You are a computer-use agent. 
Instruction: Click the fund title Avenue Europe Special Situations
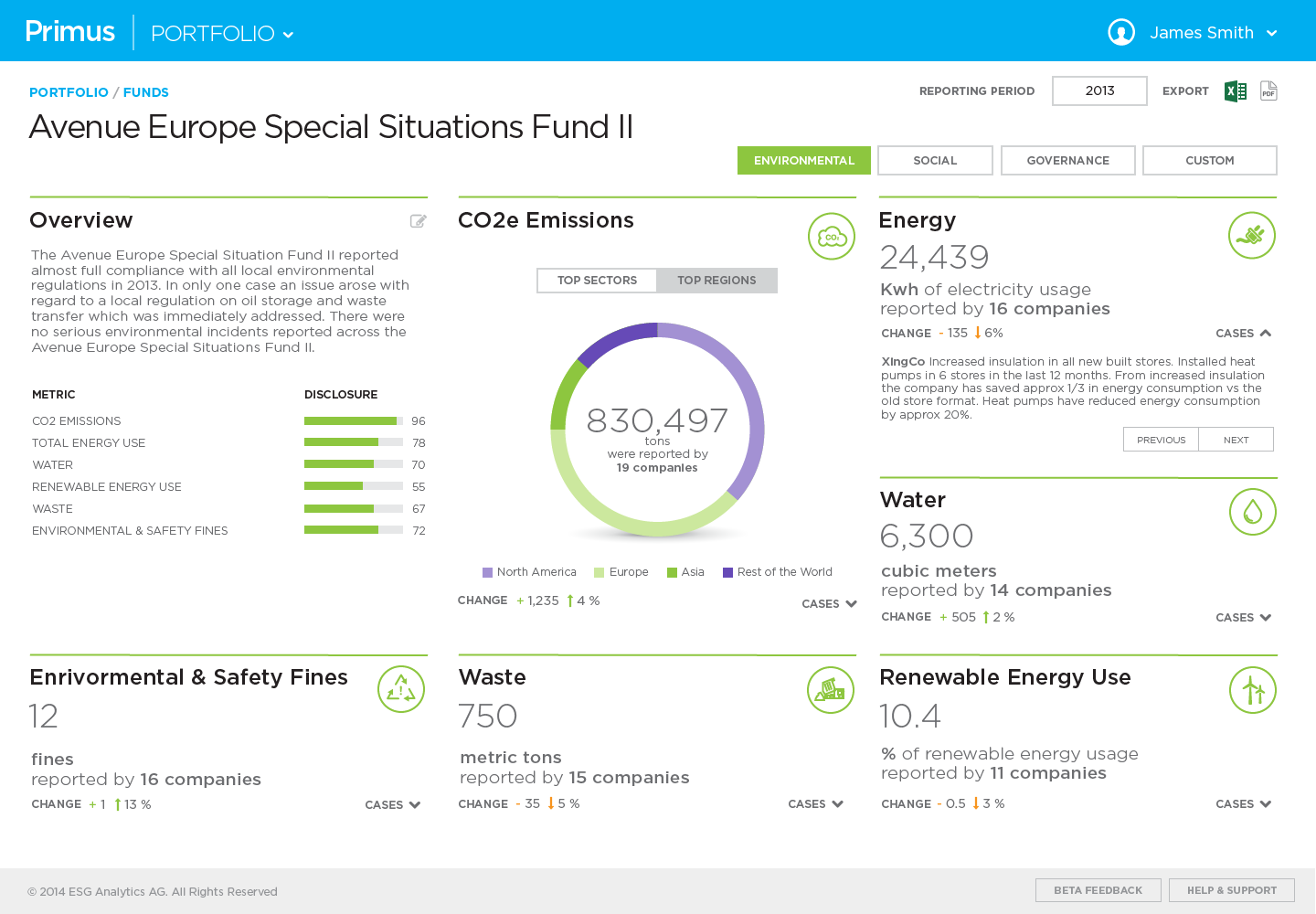click(x=331, y=127)
